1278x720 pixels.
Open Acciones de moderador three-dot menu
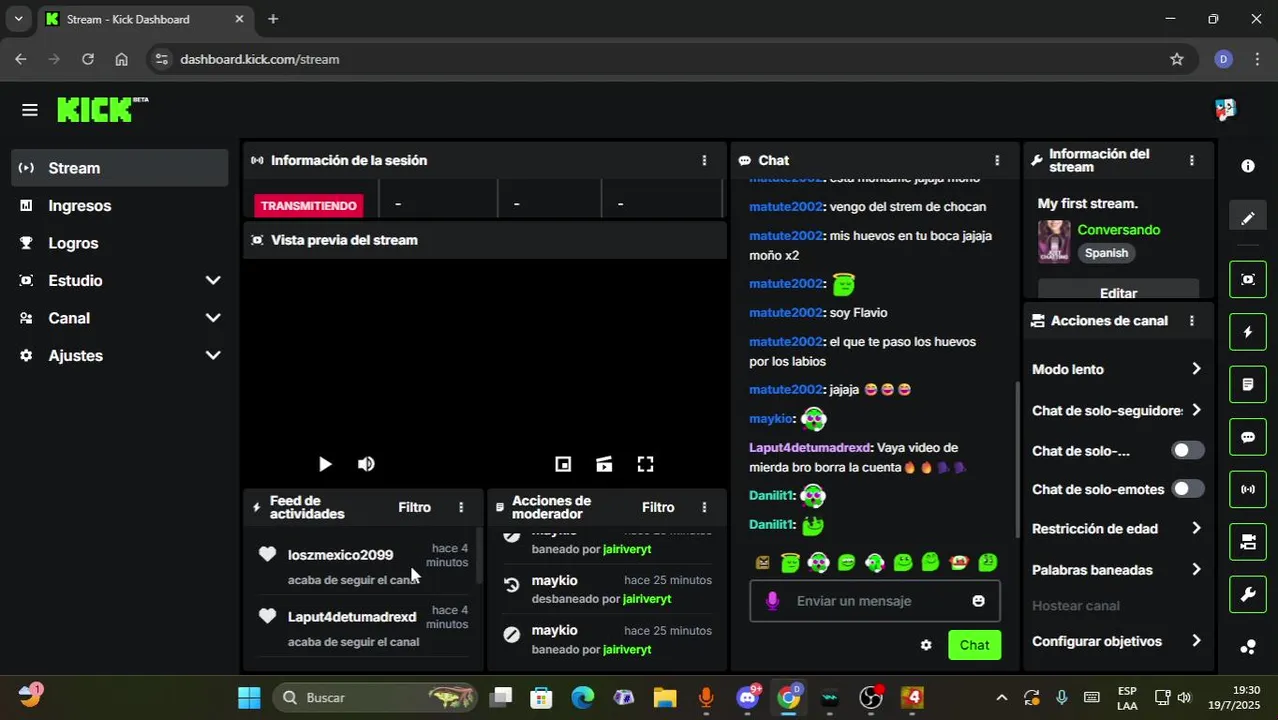click(704, 507)
